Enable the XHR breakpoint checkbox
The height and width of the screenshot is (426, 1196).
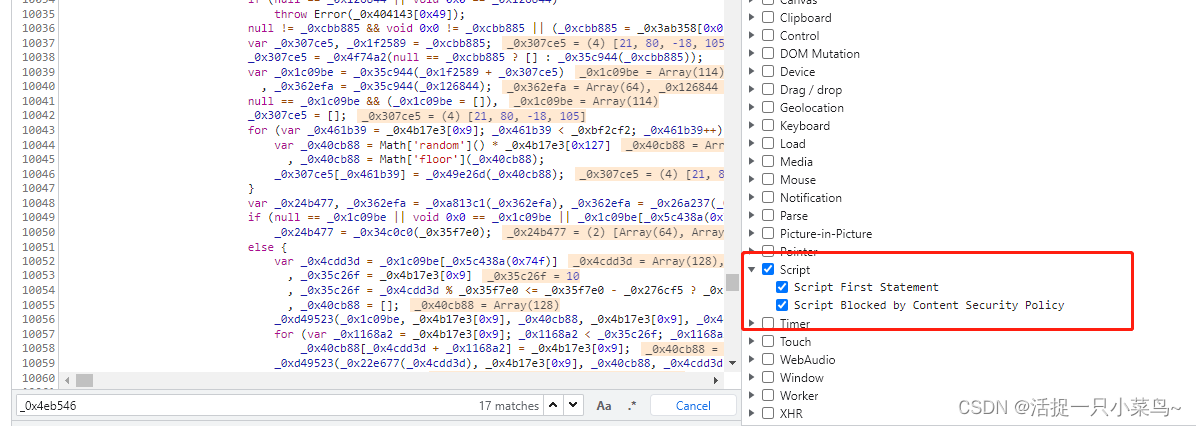pos(768,414)
